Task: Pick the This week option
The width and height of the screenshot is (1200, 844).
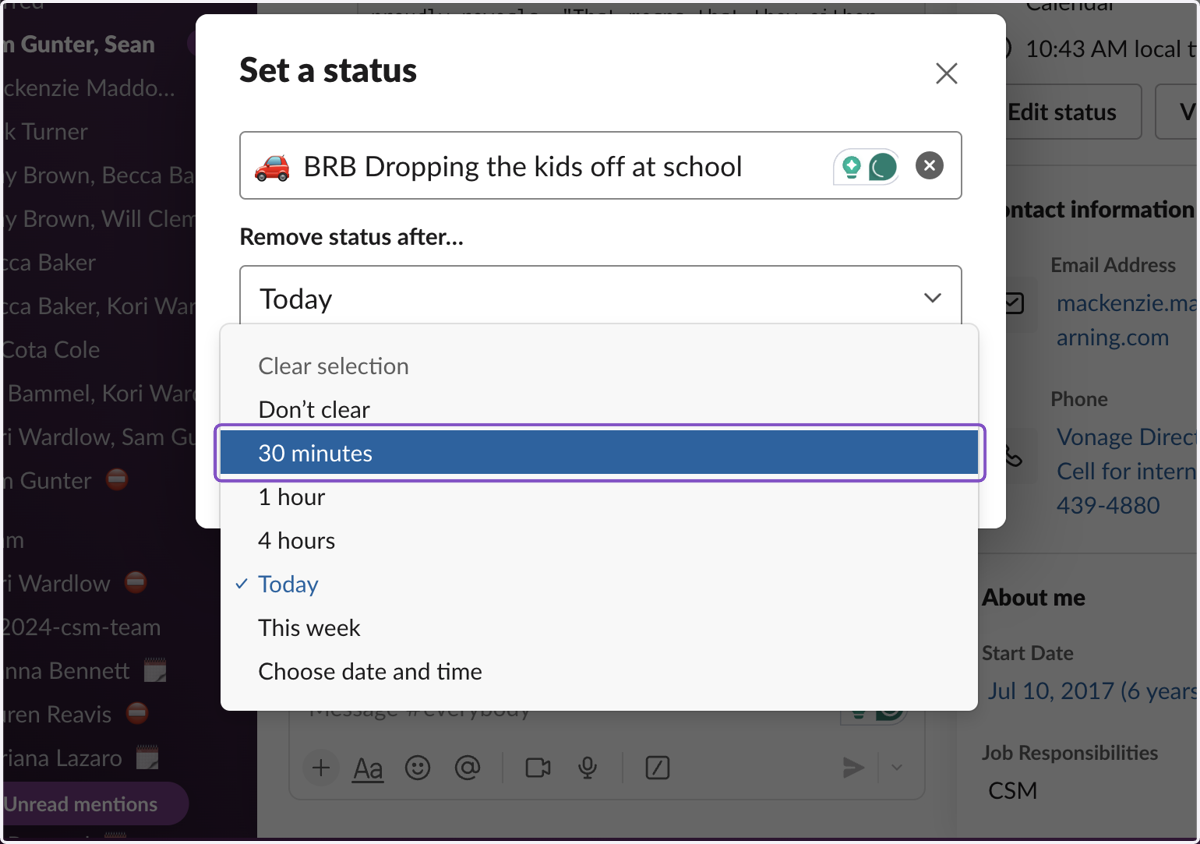Action: click(x=599, y=628)
